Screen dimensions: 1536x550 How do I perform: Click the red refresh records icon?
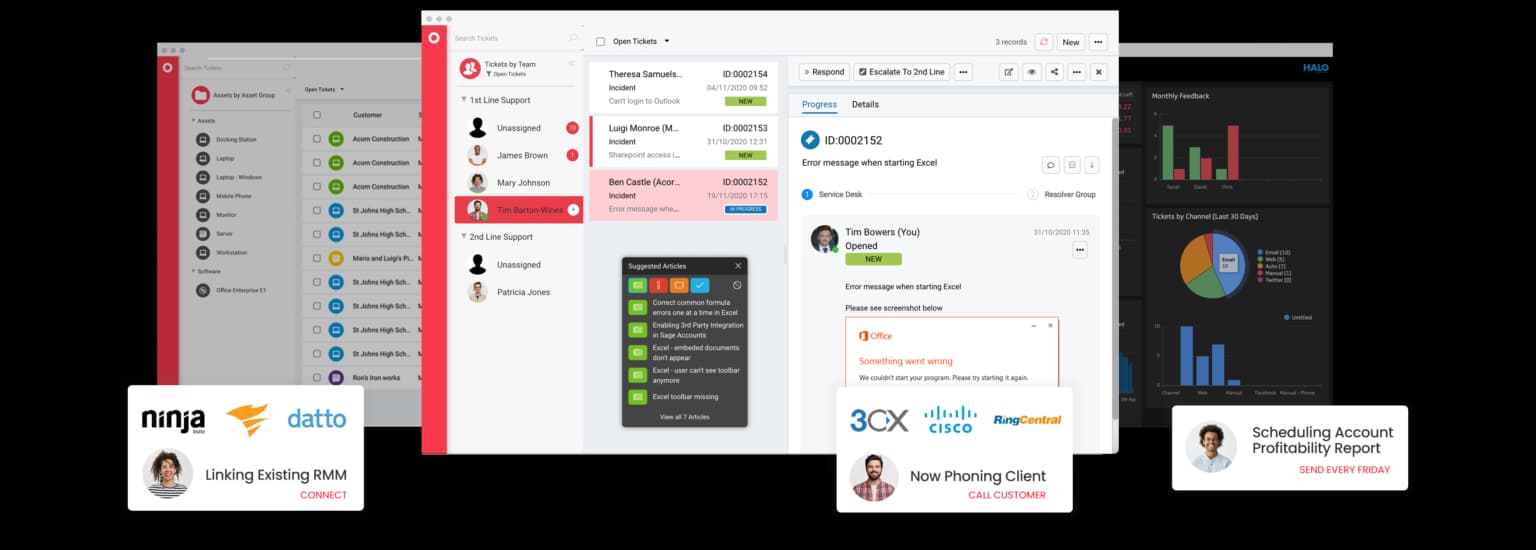1044,42
